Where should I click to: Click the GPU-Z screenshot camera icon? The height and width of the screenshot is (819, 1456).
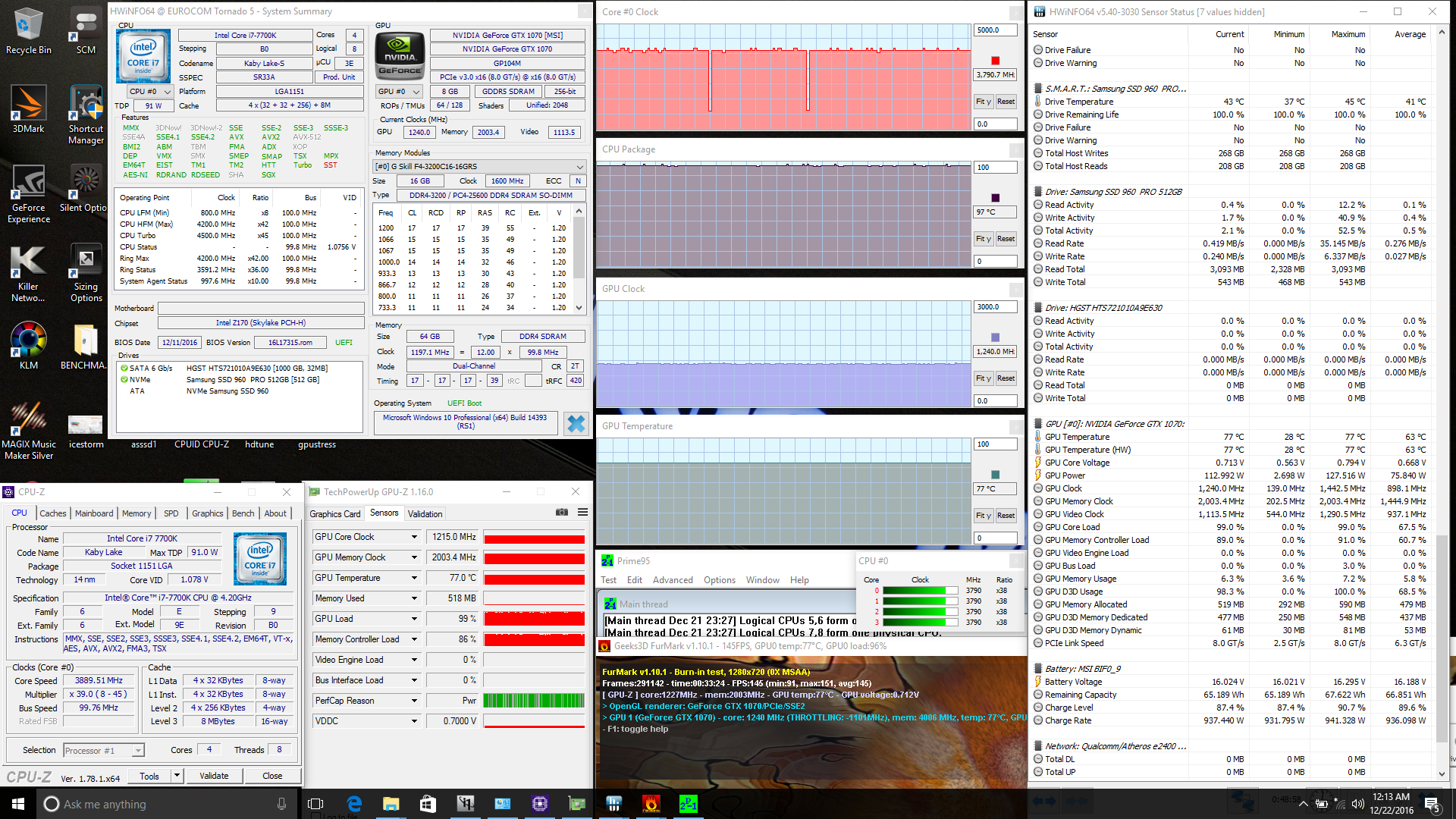tap(561, 513)
